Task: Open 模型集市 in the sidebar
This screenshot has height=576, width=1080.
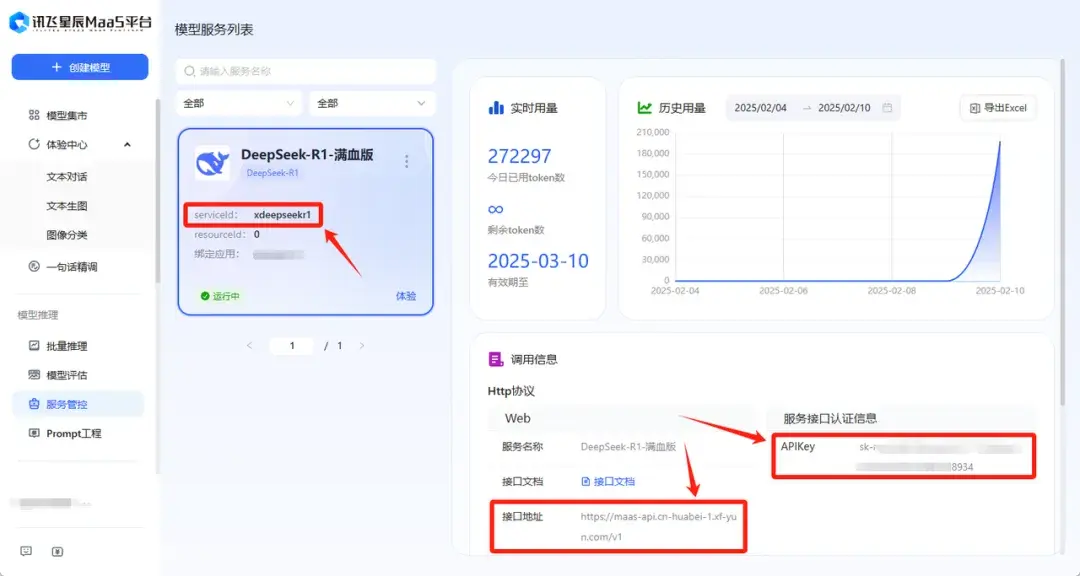Action: coord(67,116)
